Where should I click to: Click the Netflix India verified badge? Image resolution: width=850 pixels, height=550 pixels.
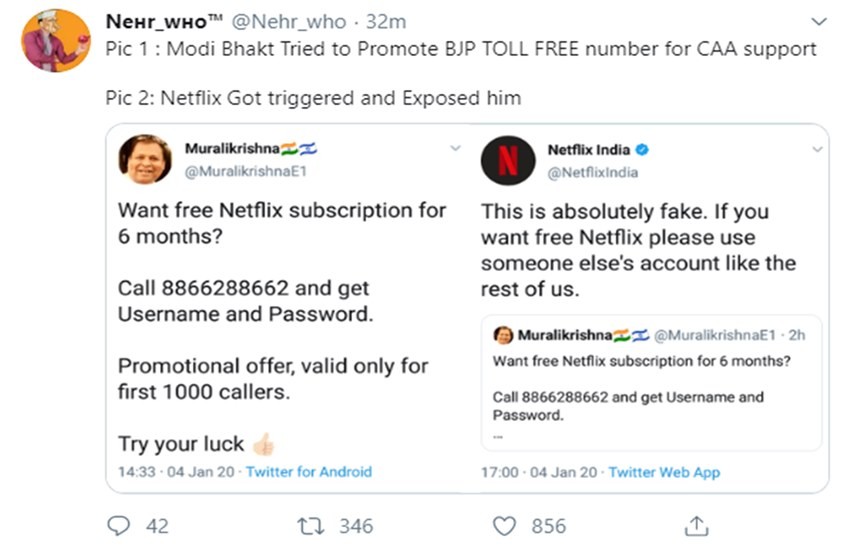[x=643, y=150]
